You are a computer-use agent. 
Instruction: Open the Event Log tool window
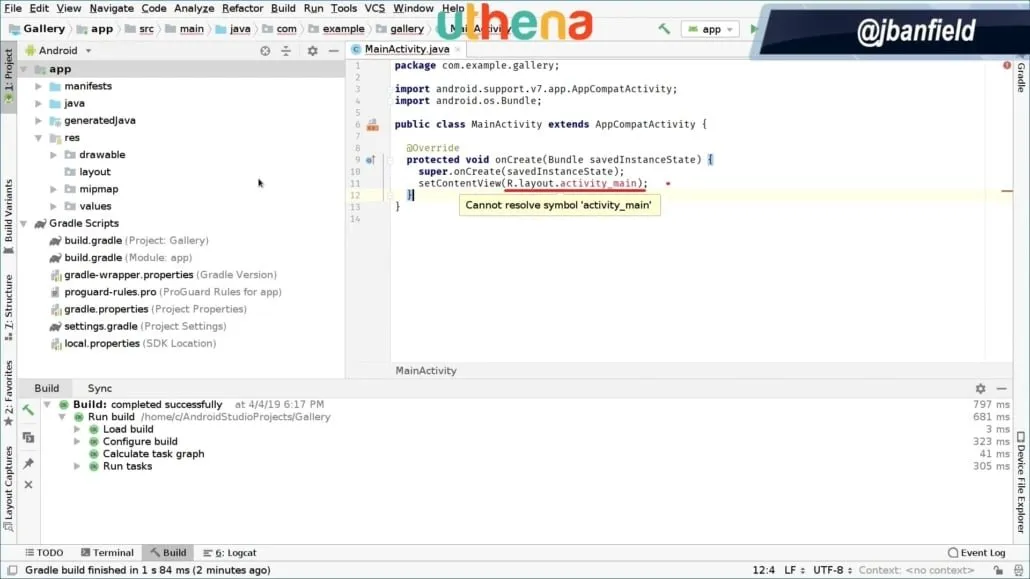[x=977, y=553]
